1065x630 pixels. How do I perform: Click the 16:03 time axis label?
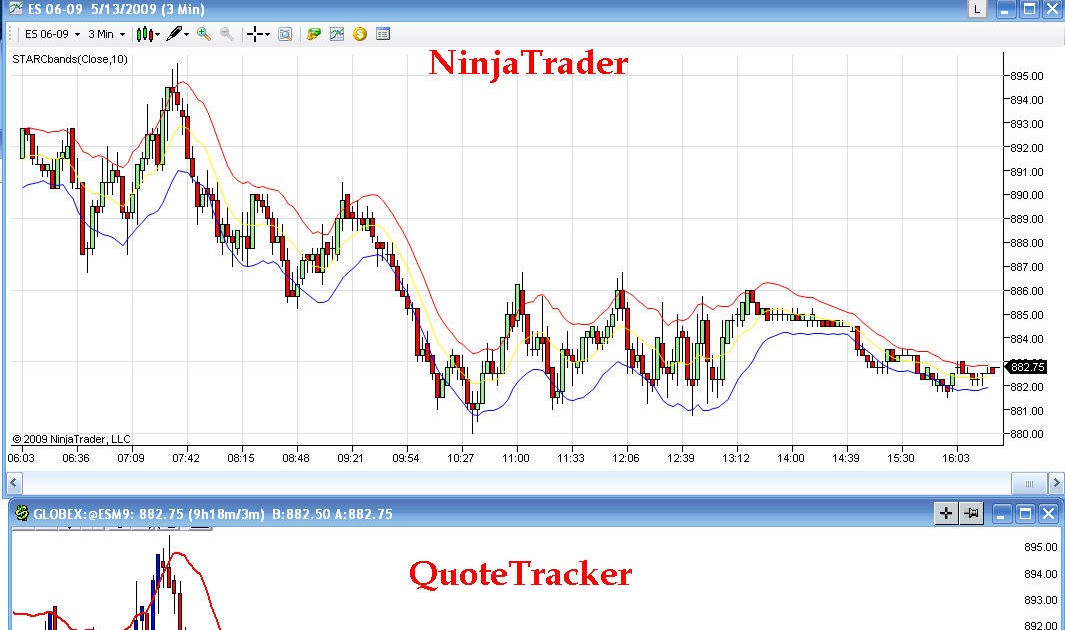956,458
